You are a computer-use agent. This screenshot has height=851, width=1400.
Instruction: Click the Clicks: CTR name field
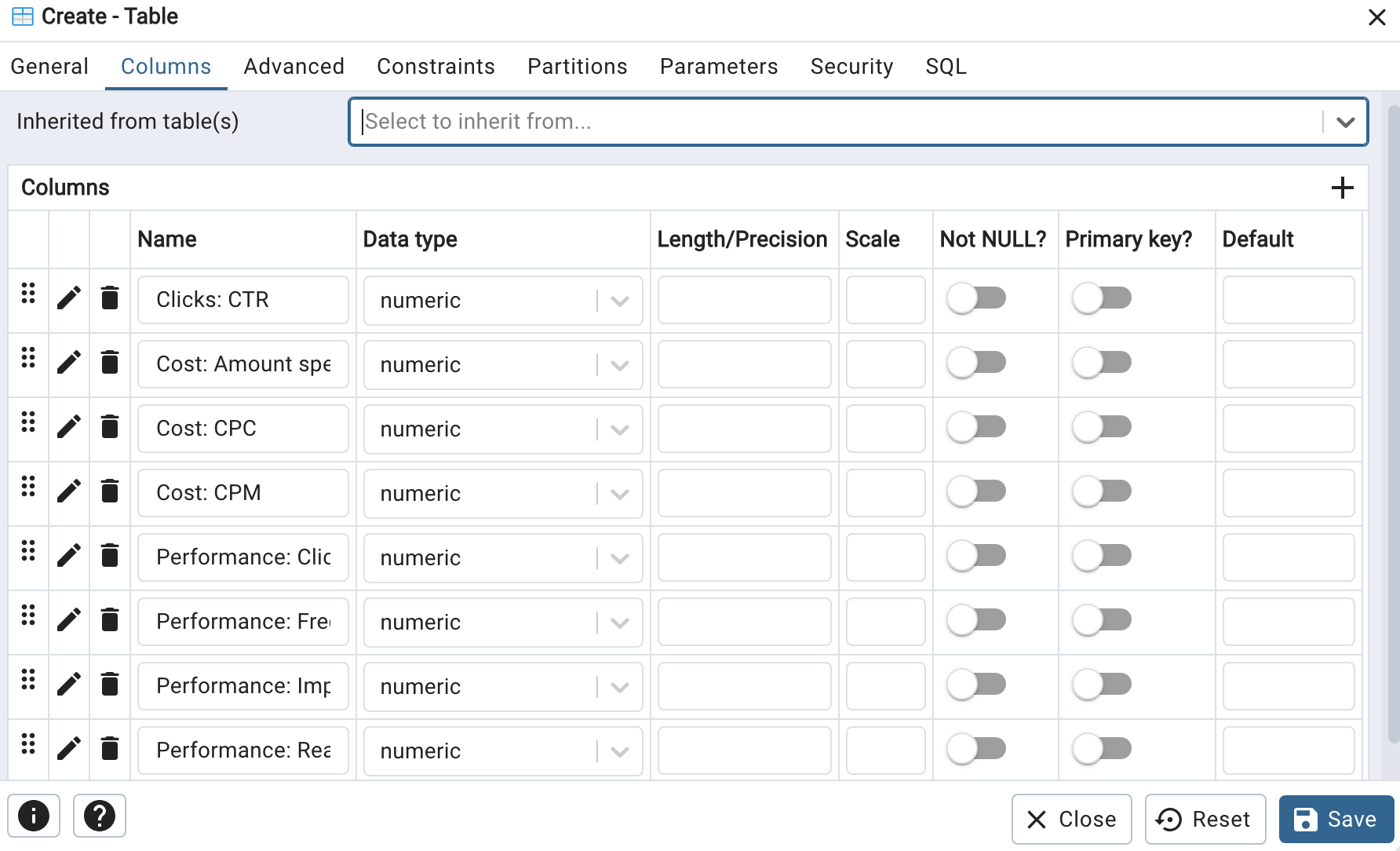[243, 300]
